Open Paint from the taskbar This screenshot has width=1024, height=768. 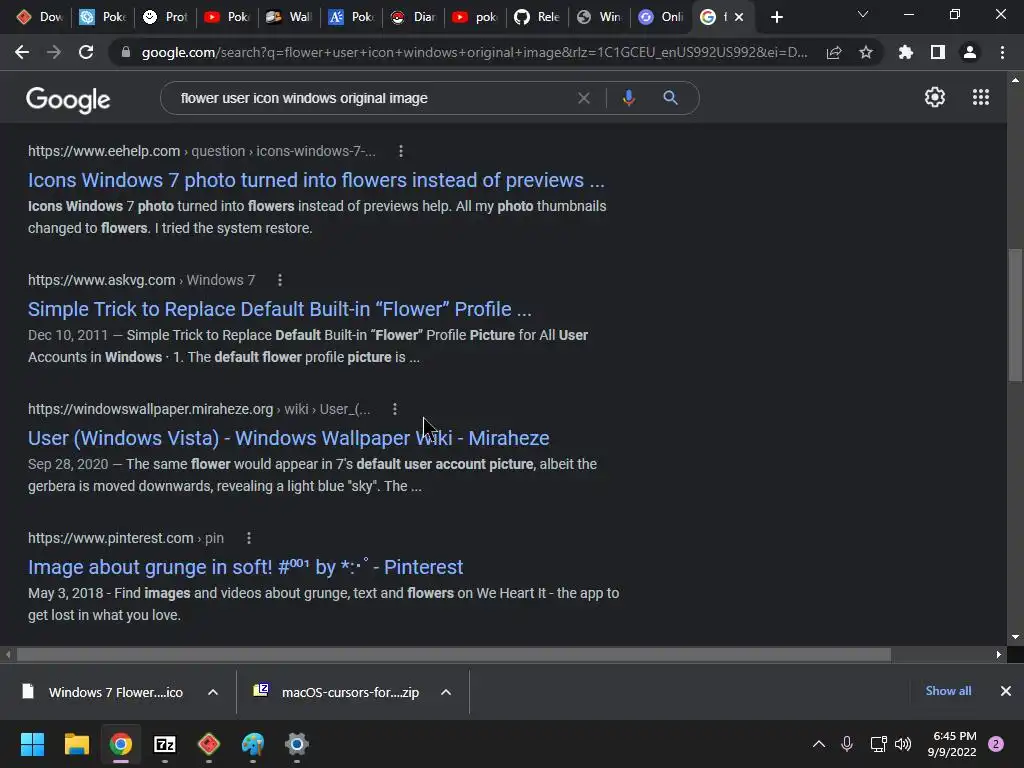coord(253,744)
